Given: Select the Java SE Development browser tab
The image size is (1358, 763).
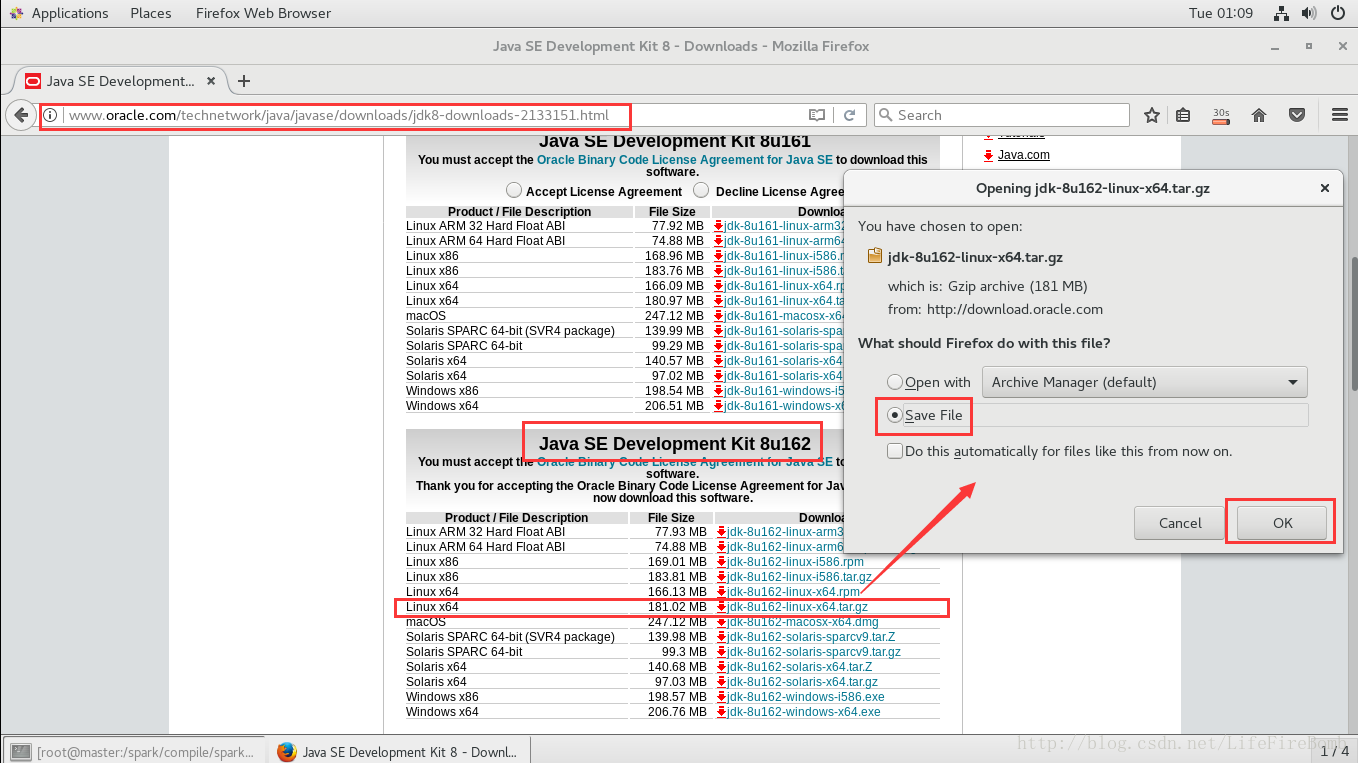Looking at the screenshot, I should (x=119, y=81).
